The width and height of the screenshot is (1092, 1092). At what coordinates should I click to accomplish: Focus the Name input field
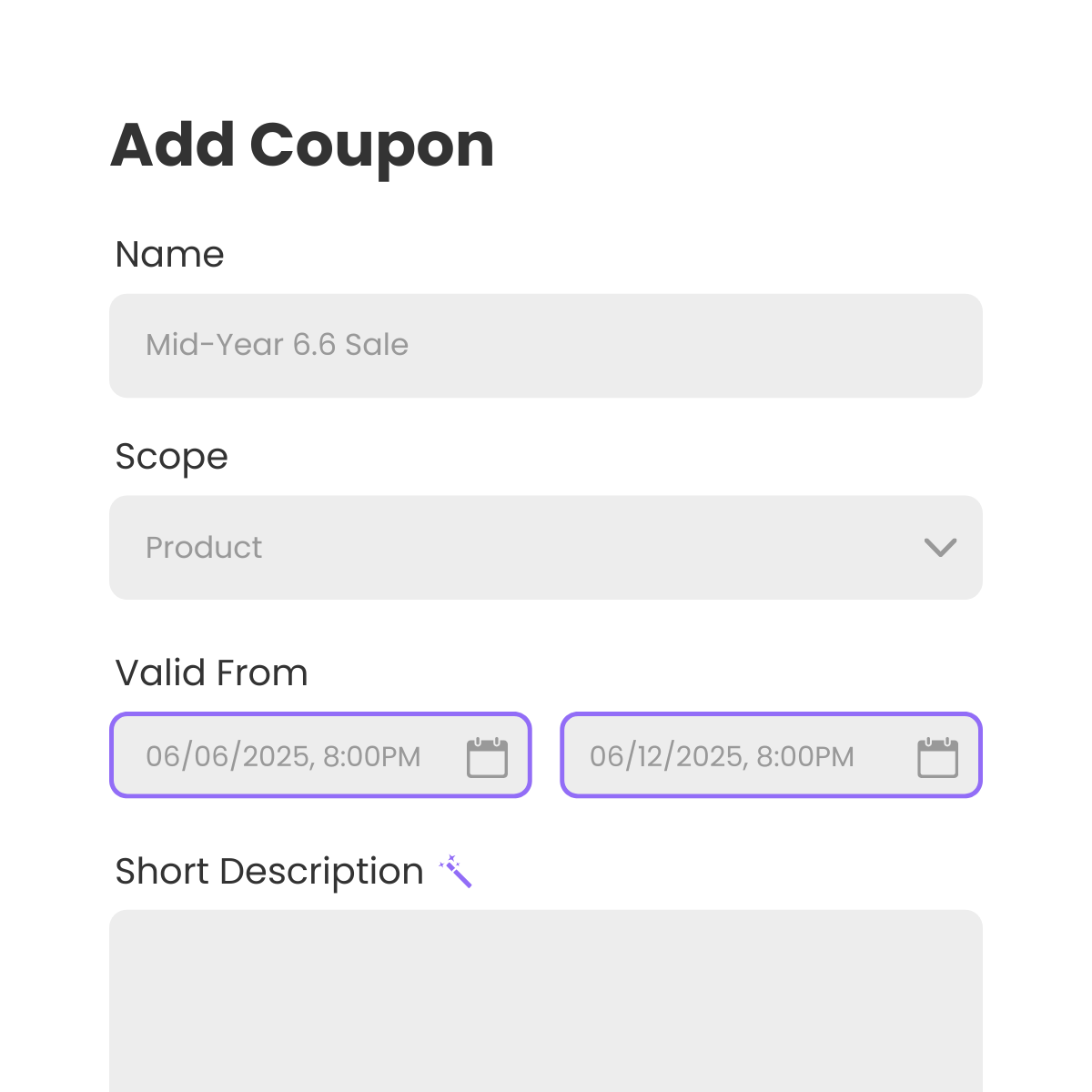click(x=546, y=345)
